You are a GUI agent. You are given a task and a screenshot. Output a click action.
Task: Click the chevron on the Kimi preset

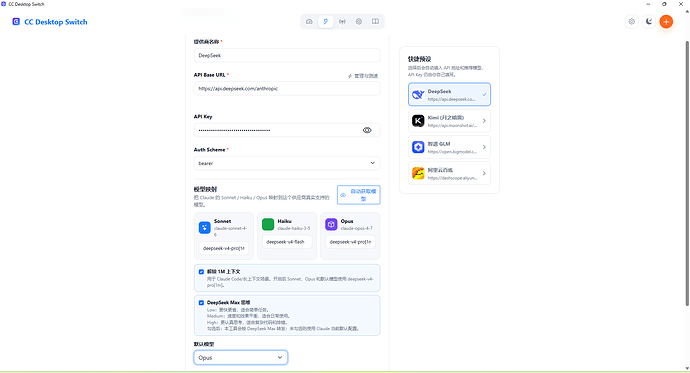(484, 121)
